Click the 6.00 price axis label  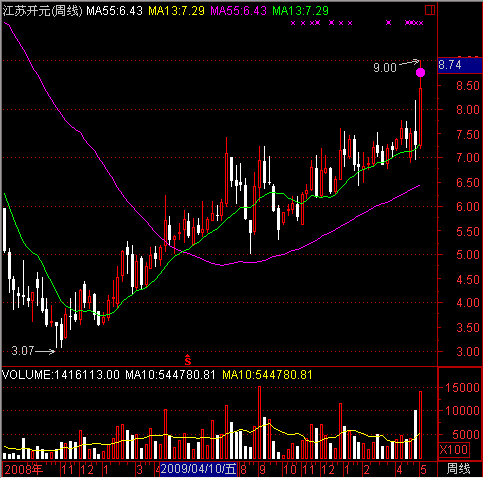[x=468, y=206]
